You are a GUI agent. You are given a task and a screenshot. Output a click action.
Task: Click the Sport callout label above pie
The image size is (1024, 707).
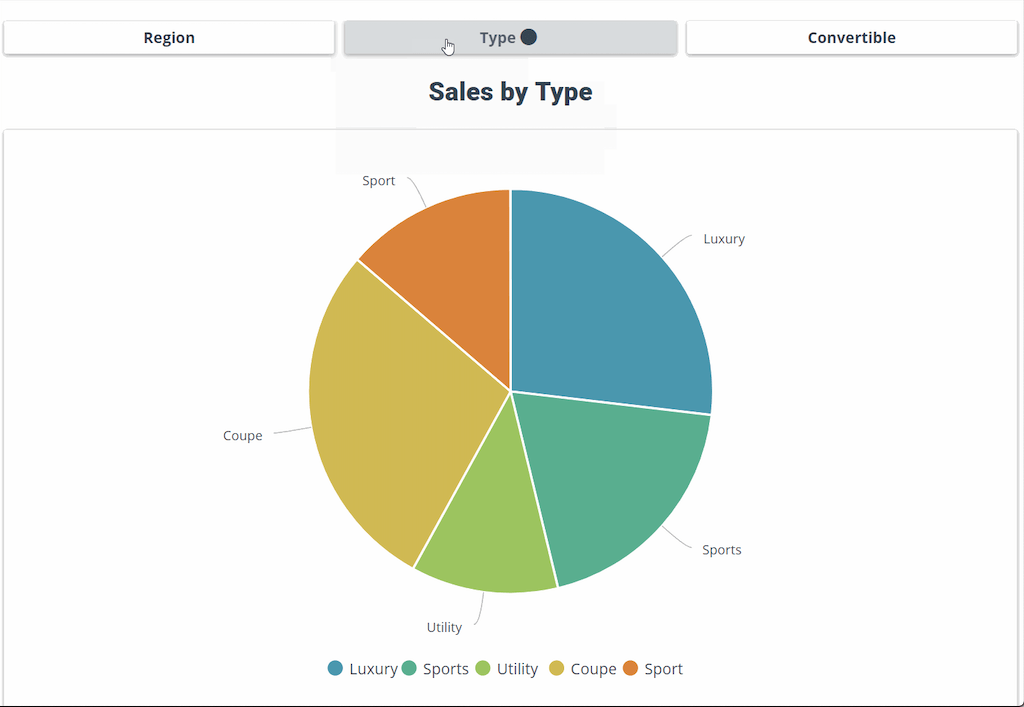pyautogui.click(x=379, y=181)
